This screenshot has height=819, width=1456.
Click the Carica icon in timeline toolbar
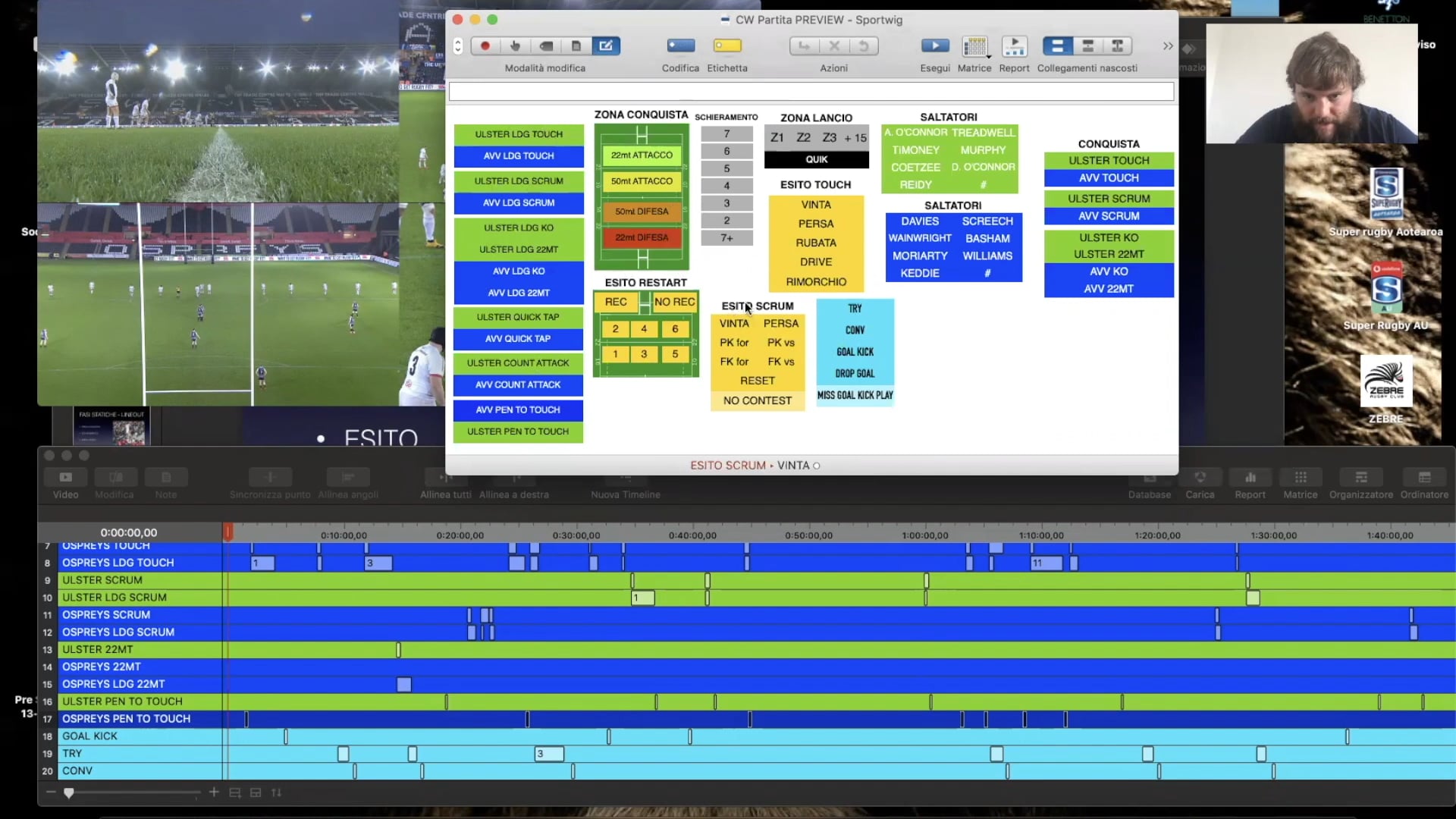[x=1200, y=477]
